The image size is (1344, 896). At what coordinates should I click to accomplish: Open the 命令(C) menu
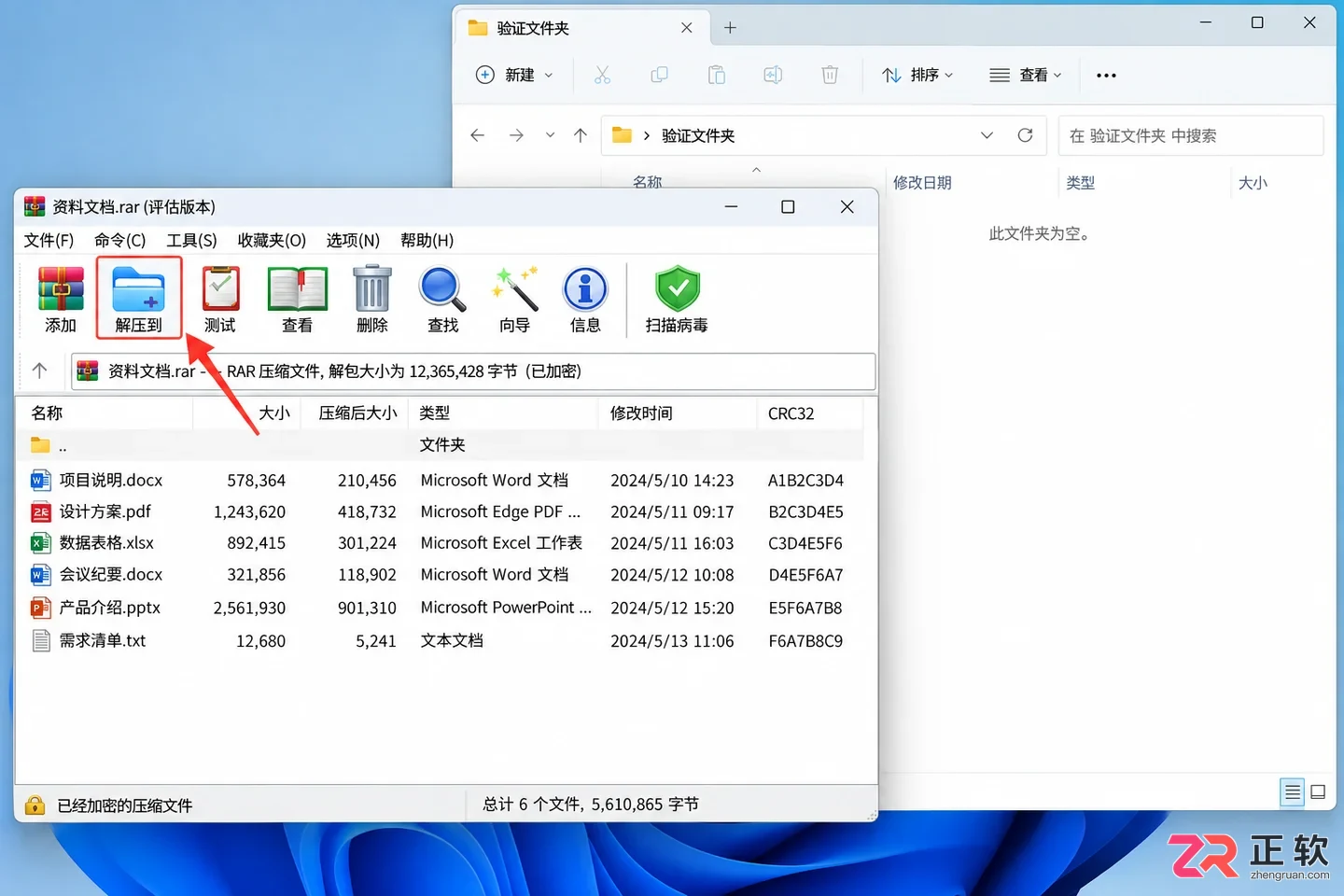tap(120, 240)
